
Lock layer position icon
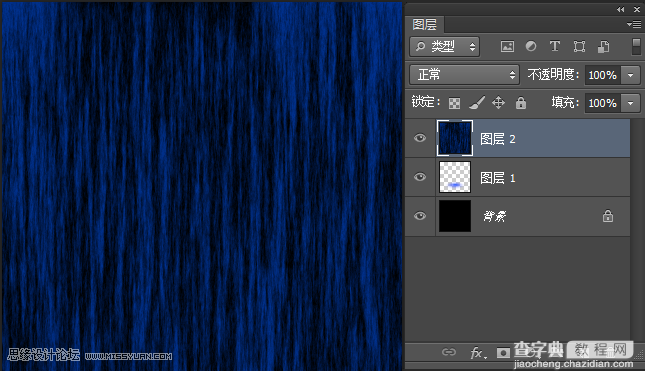[x=499, y=103]
